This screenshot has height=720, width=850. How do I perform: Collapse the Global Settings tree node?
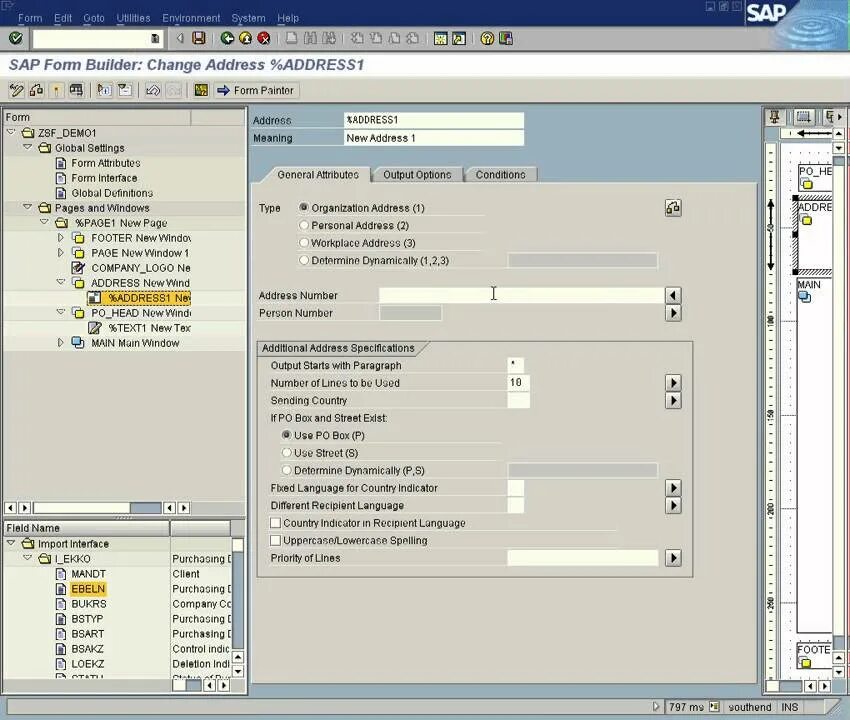(28, 147)
